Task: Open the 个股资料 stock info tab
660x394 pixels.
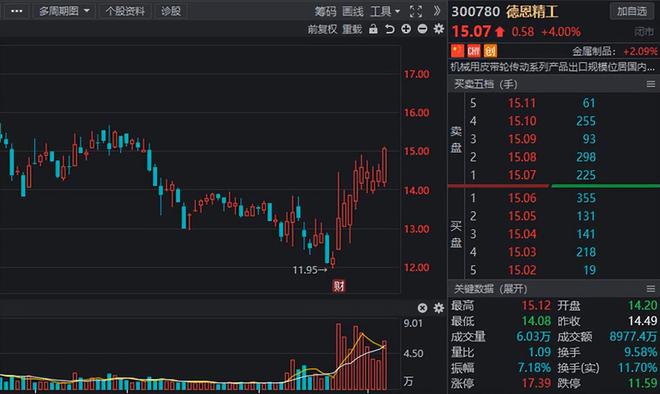Action: 125,11
